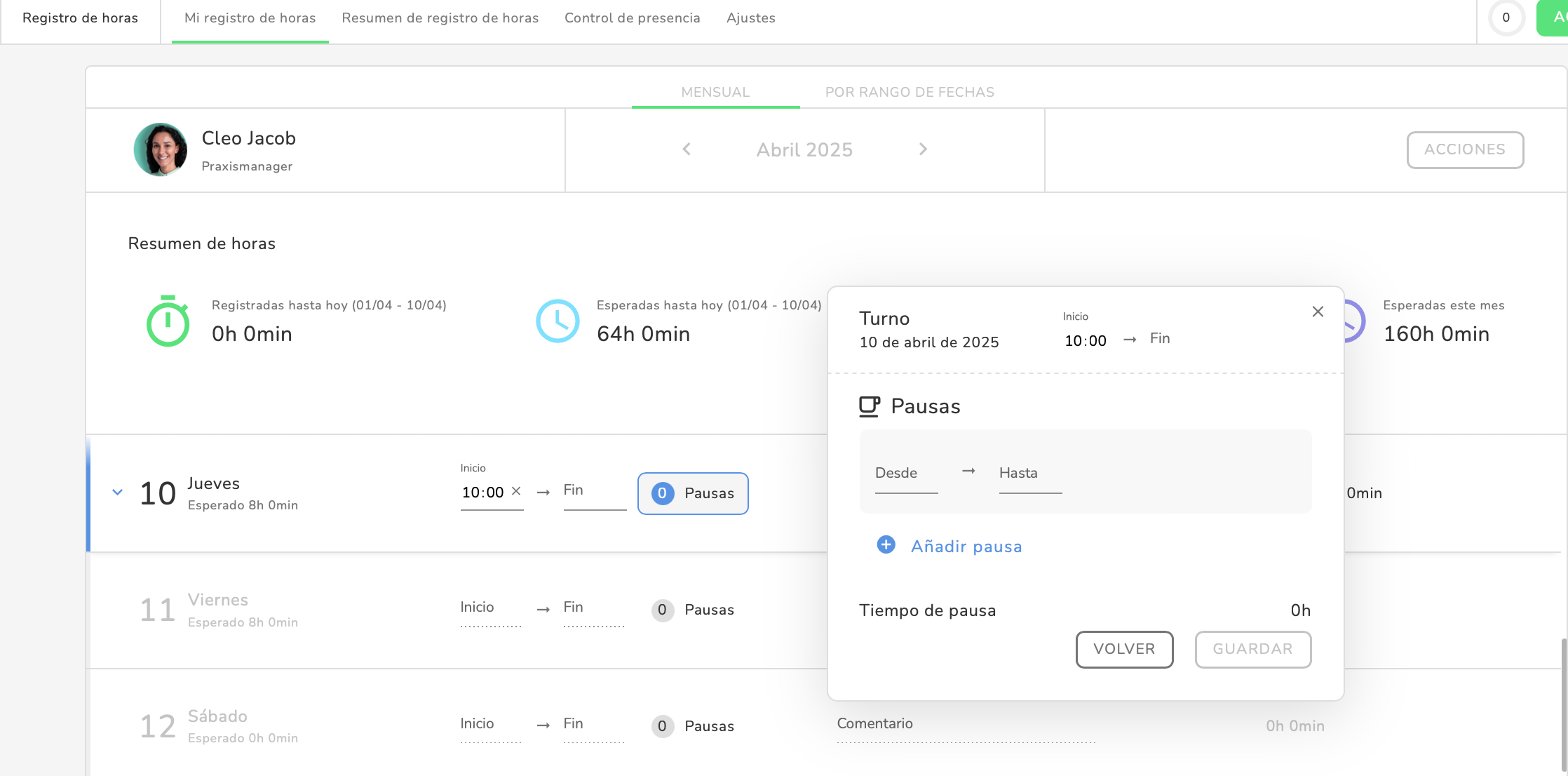
Task: Click the green stopwatch icon
Action: coord(168,321)
